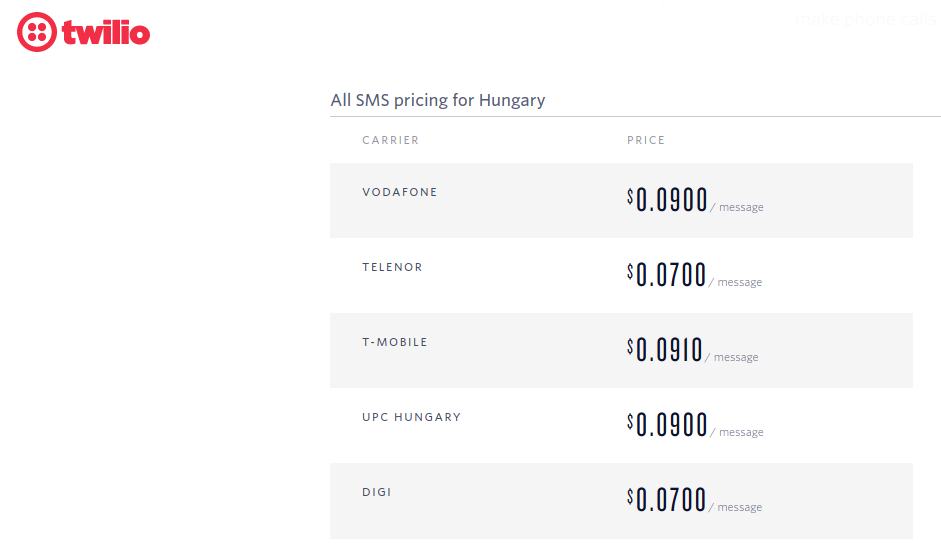Click '/ message' label beside Digi price

[735, 507]
